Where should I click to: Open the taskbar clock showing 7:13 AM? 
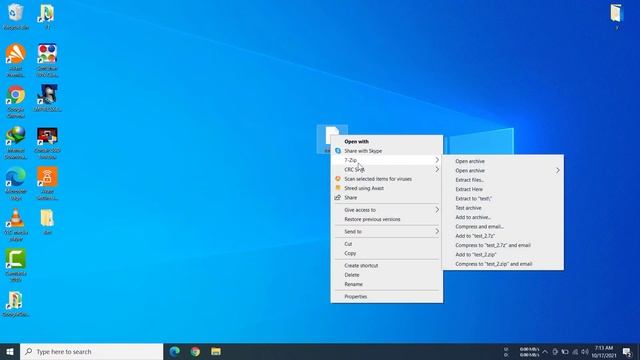[x=604, y=351]
